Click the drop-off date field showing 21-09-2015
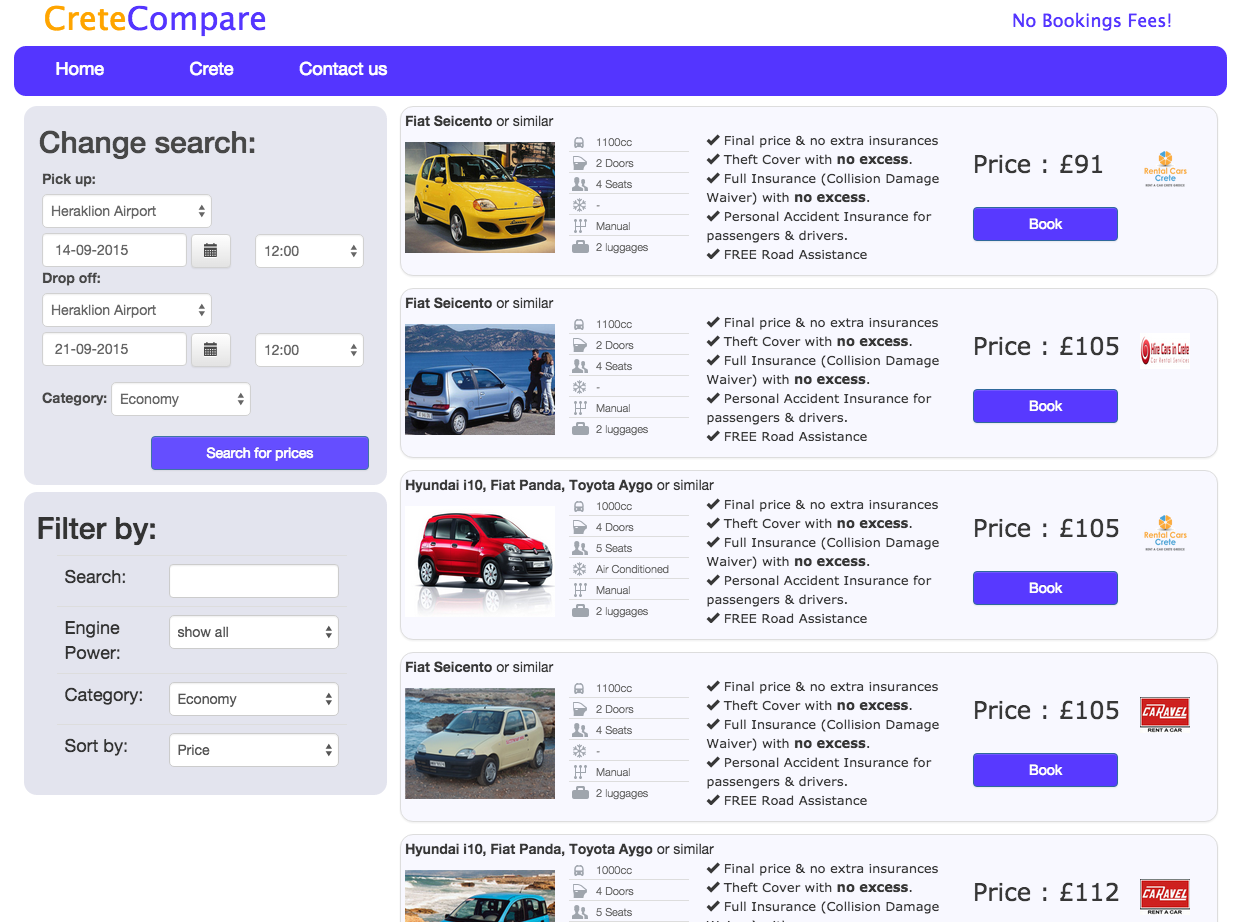 point(114,349)
